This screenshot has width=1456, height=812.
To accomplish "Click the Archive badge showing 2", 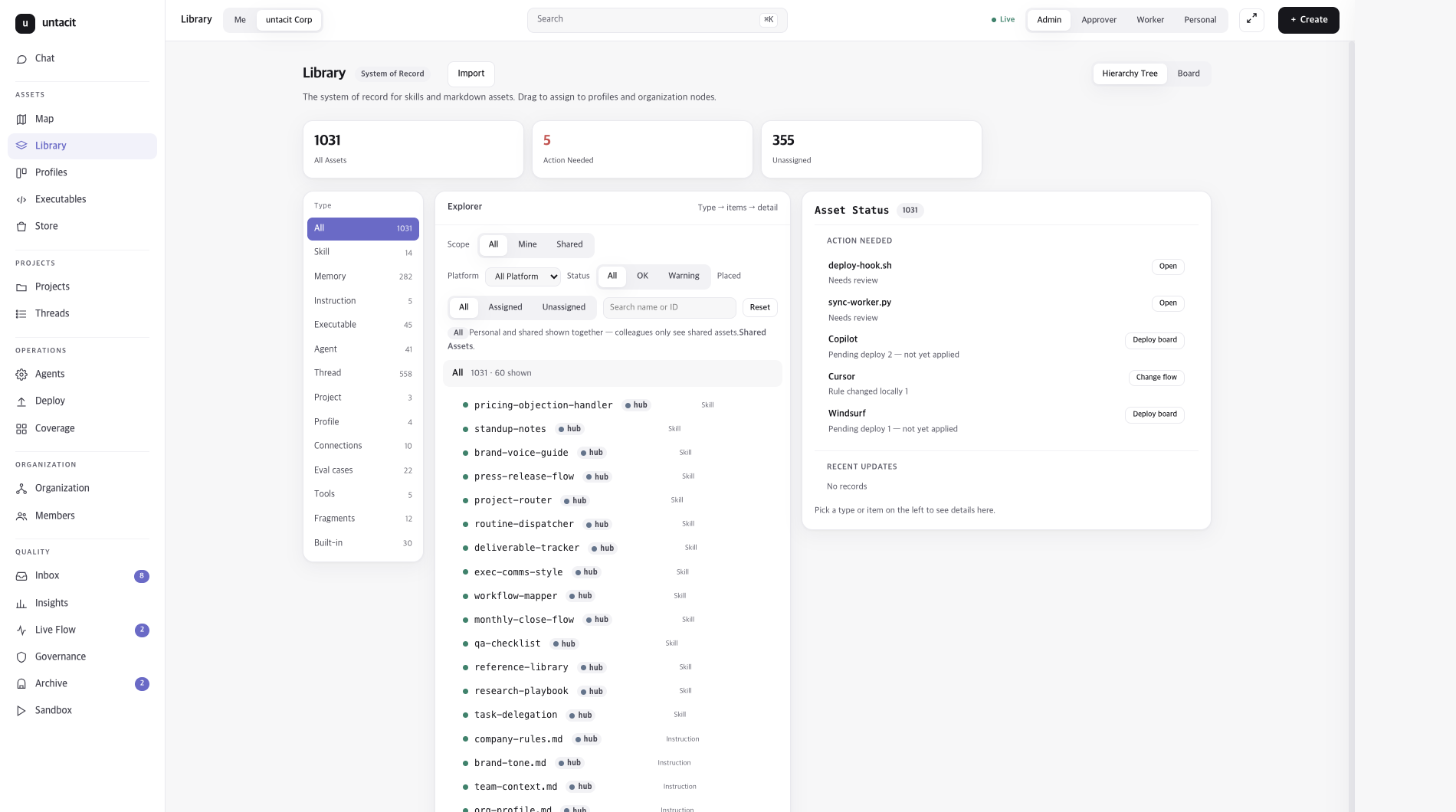I will tap(142, 684).
